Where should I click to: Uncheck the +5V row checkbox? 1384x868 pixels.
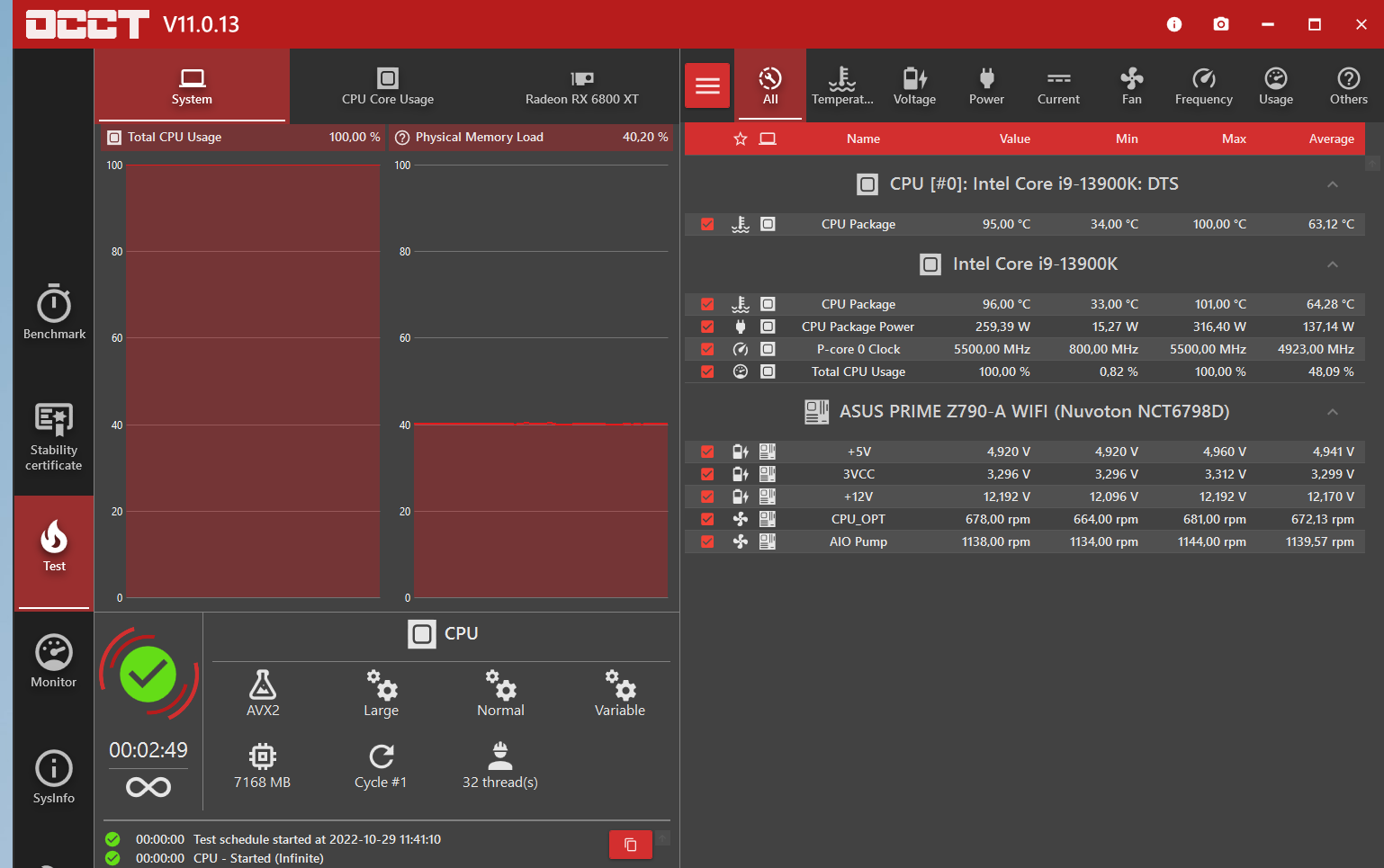tap(707, 452)
